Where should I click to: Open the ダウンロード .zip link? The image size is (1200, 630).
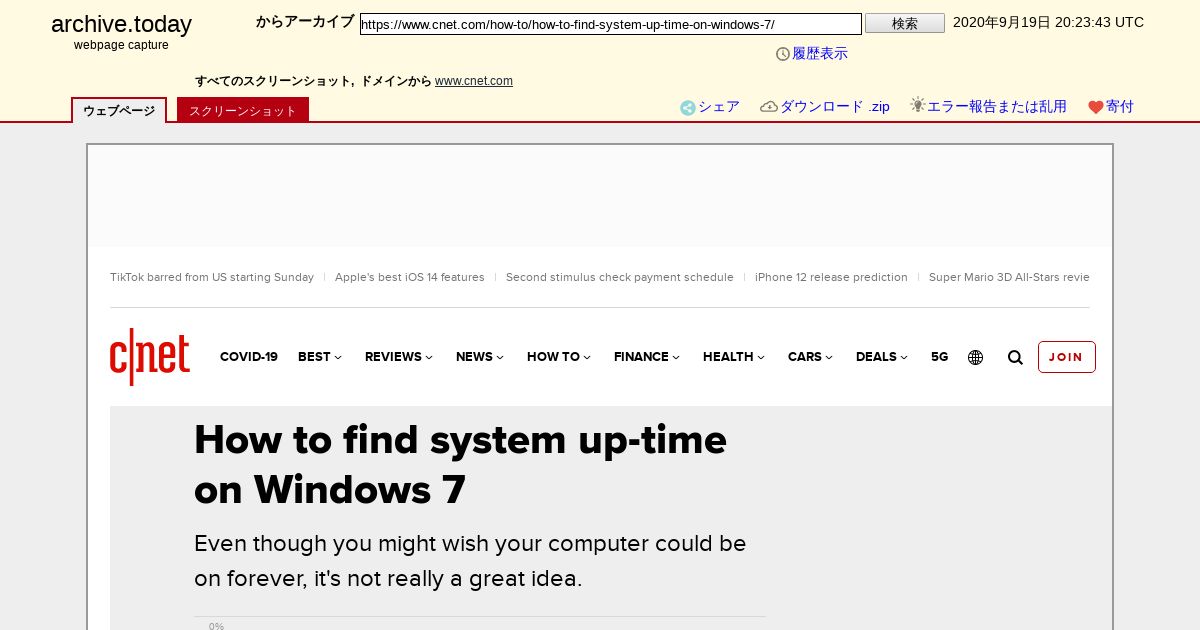point(835,107)
